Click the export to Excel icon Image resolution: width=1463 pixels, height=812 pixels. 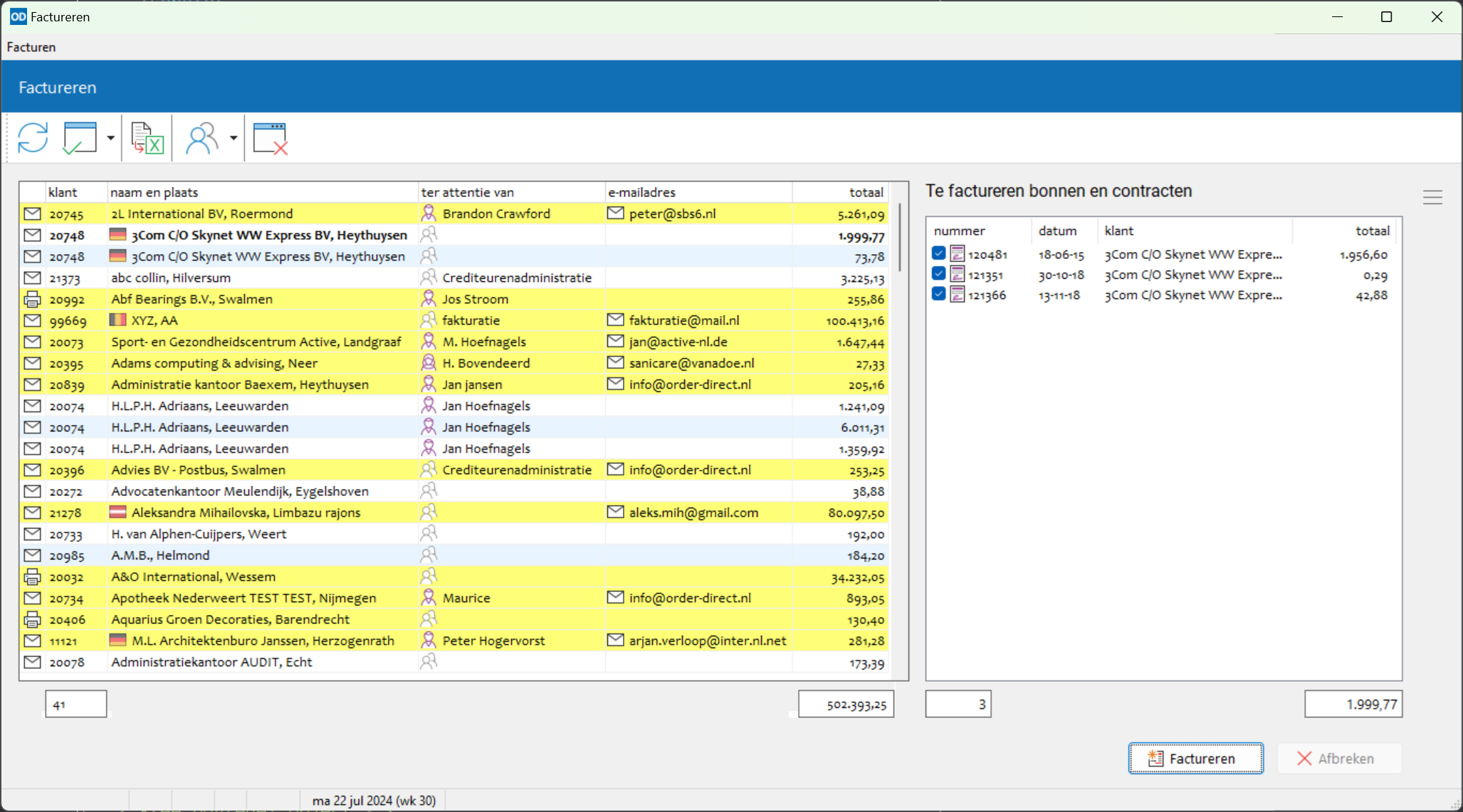coord(147,138)
